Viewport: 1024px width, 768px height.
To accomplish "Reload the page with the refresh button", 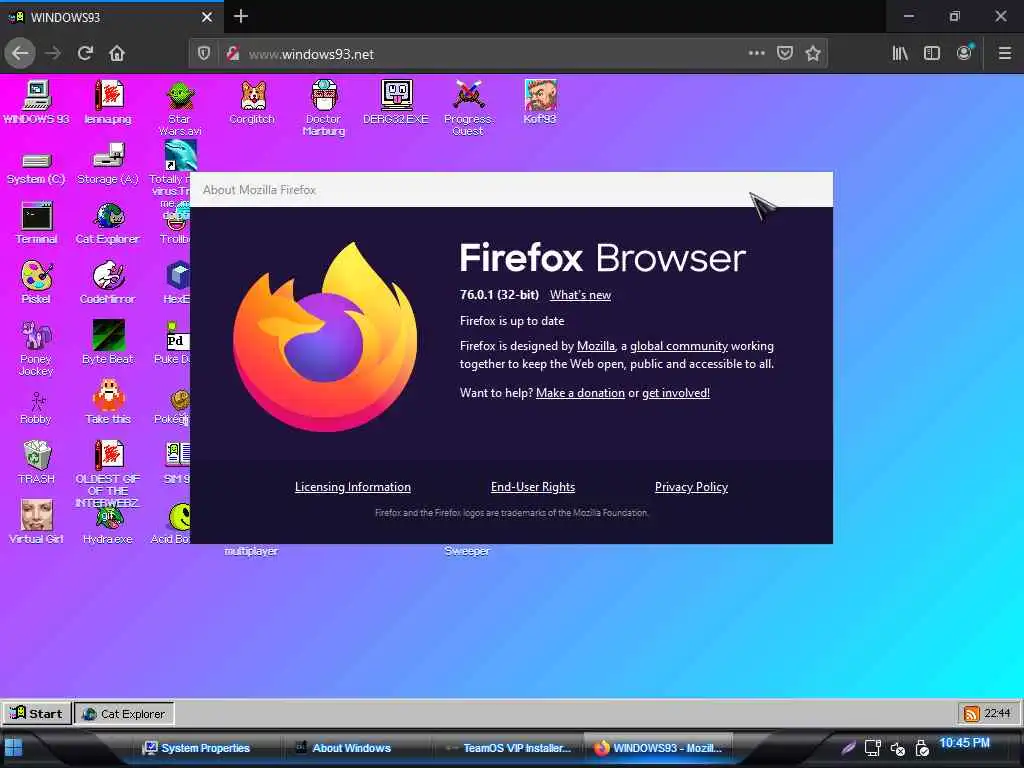I will pyautogui.click(x=86, y=53).
